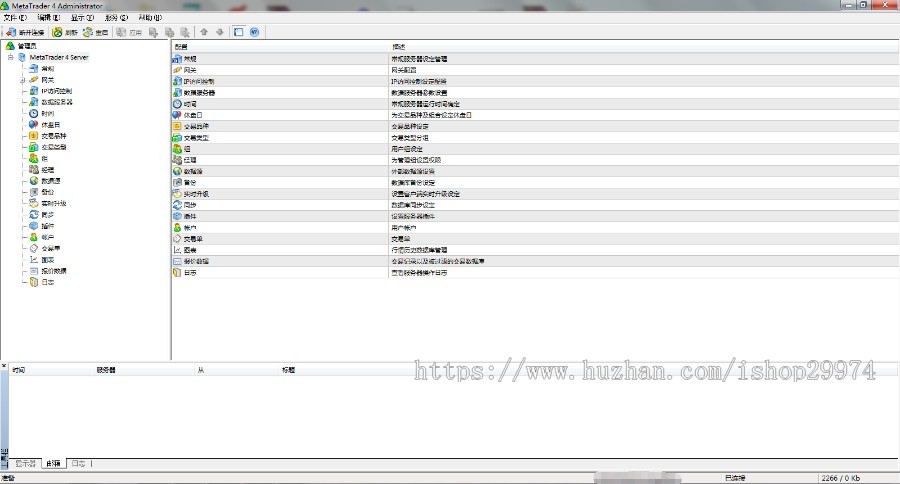Close the bottom panel with small X
This screenshot has width=900, height=484.
tap(4, 366)
